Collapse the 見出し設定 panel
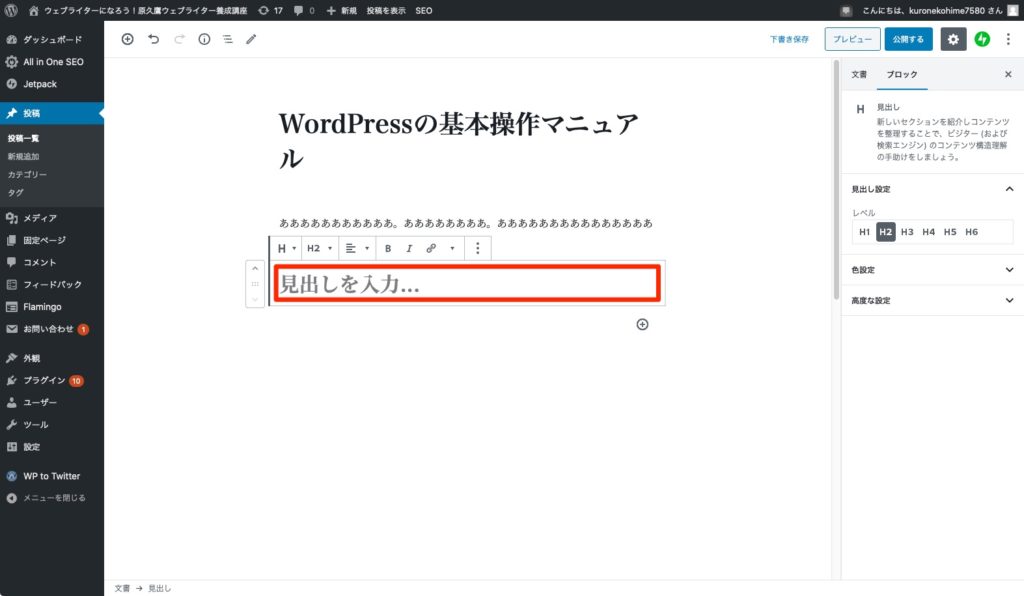This screenshot has height=596, width=1024. tap(932, 189)
